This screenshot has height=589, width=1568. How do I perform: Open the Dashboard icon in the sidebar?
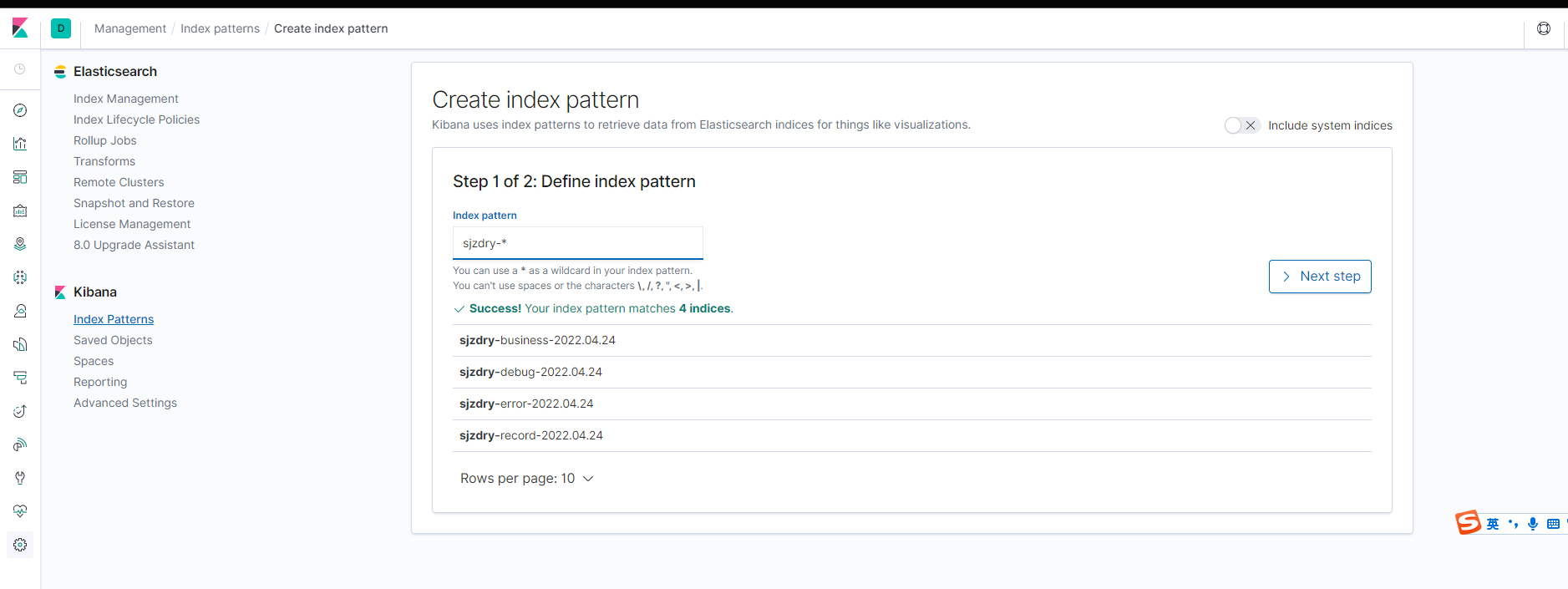click(20, 177)
